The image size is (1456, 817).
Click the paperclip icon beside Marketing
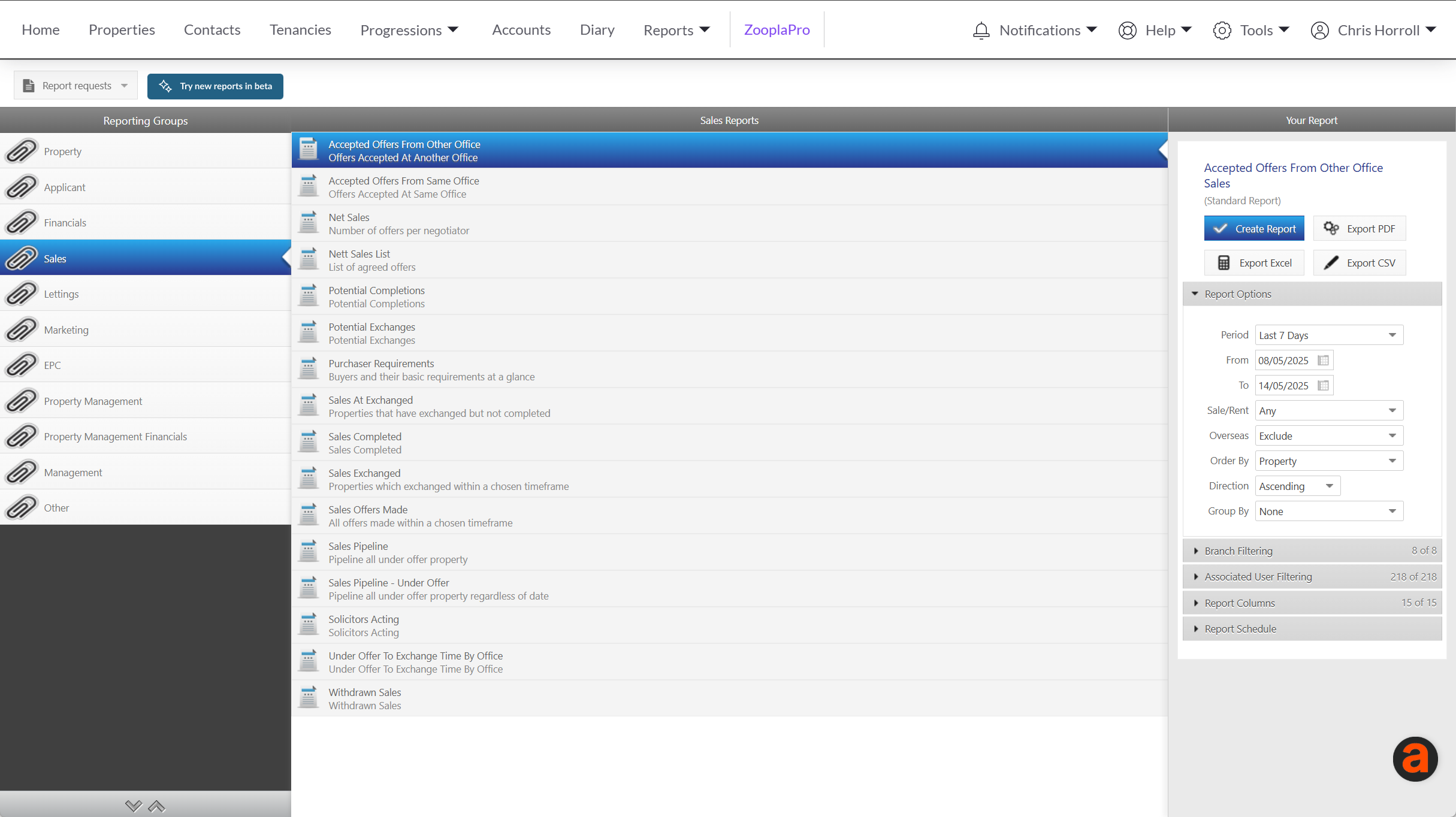pyautogui.click(x=22, y=329)
